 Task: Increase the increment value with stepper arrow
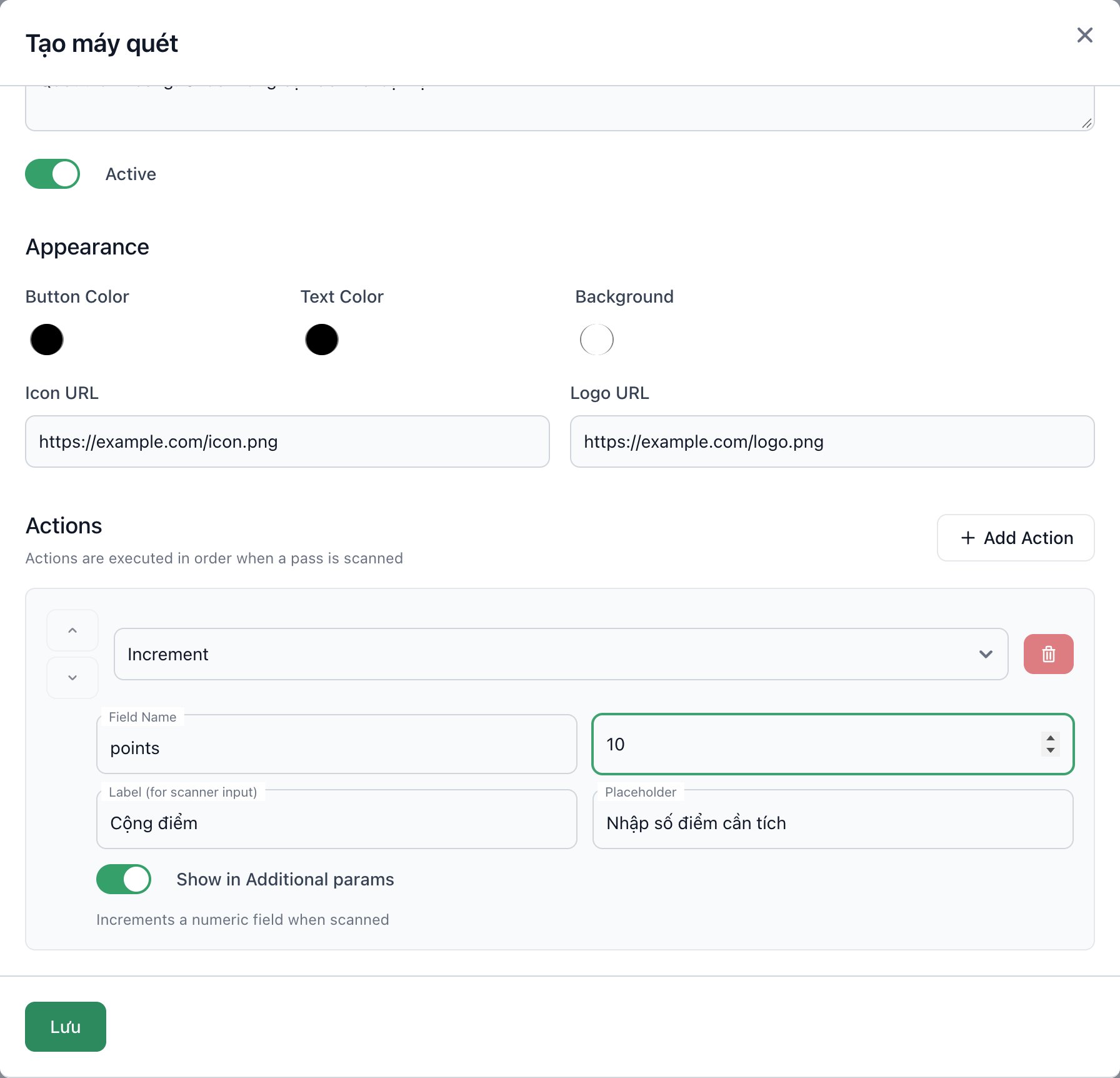pyautogui.click(x=1051, y=738)
